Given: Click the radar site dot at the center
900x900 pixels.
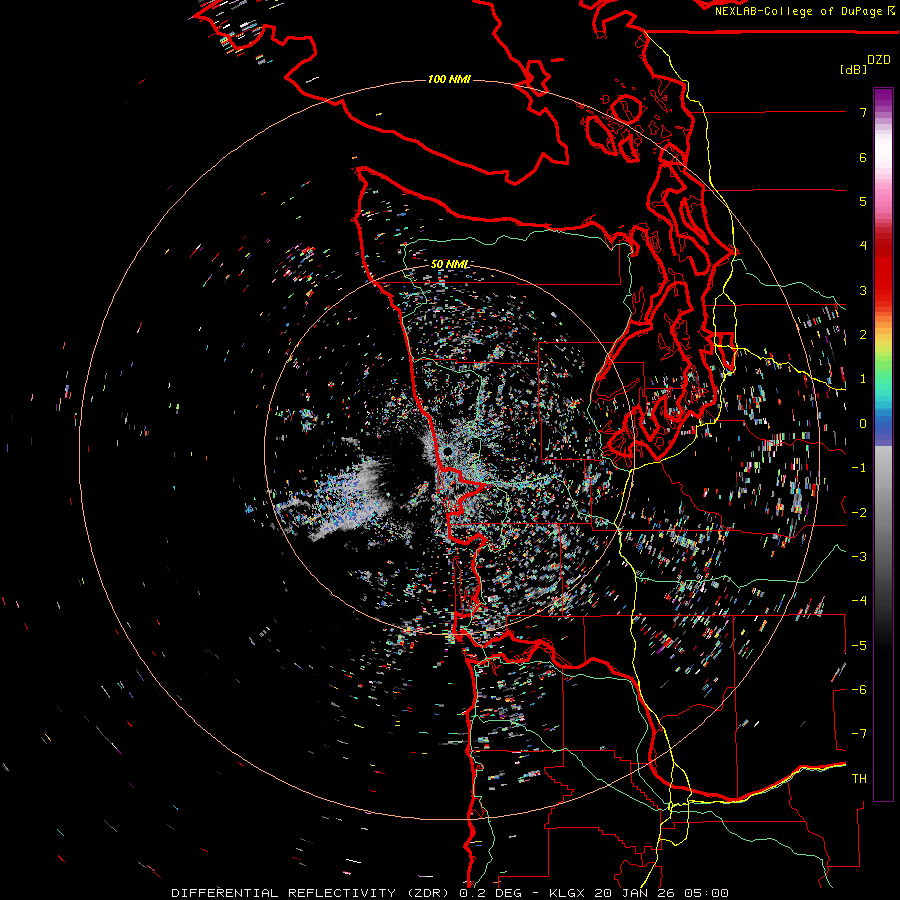Looking at the screenshot, I should coord(447,452).
